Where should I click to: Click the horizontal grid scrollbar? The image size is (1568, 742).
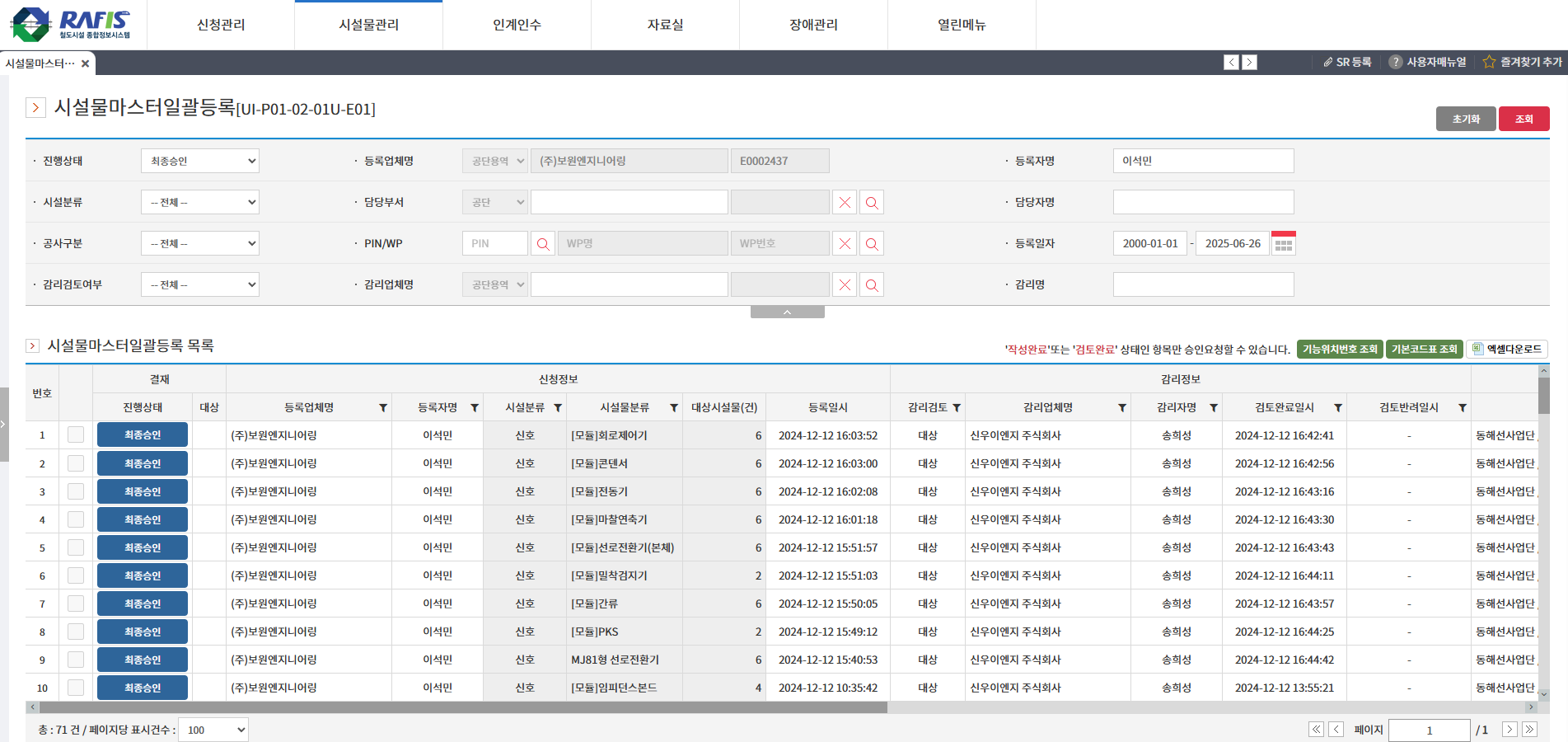coord(463,707)
